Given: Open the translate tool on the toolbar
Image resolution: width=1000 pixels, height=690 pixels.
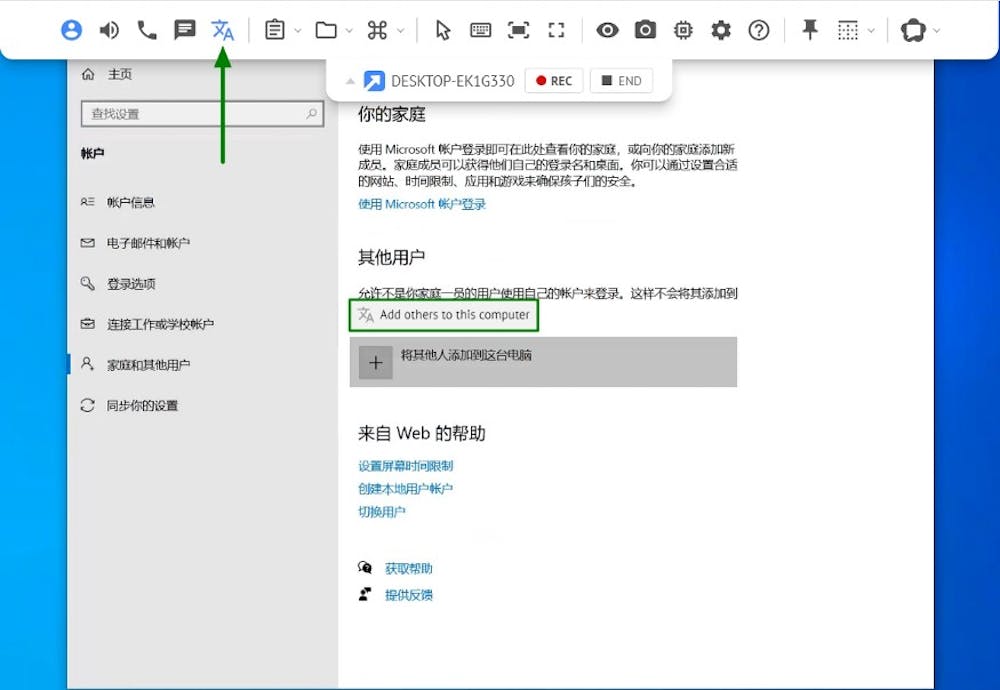Looking at the screenshot, I should 223,30.
